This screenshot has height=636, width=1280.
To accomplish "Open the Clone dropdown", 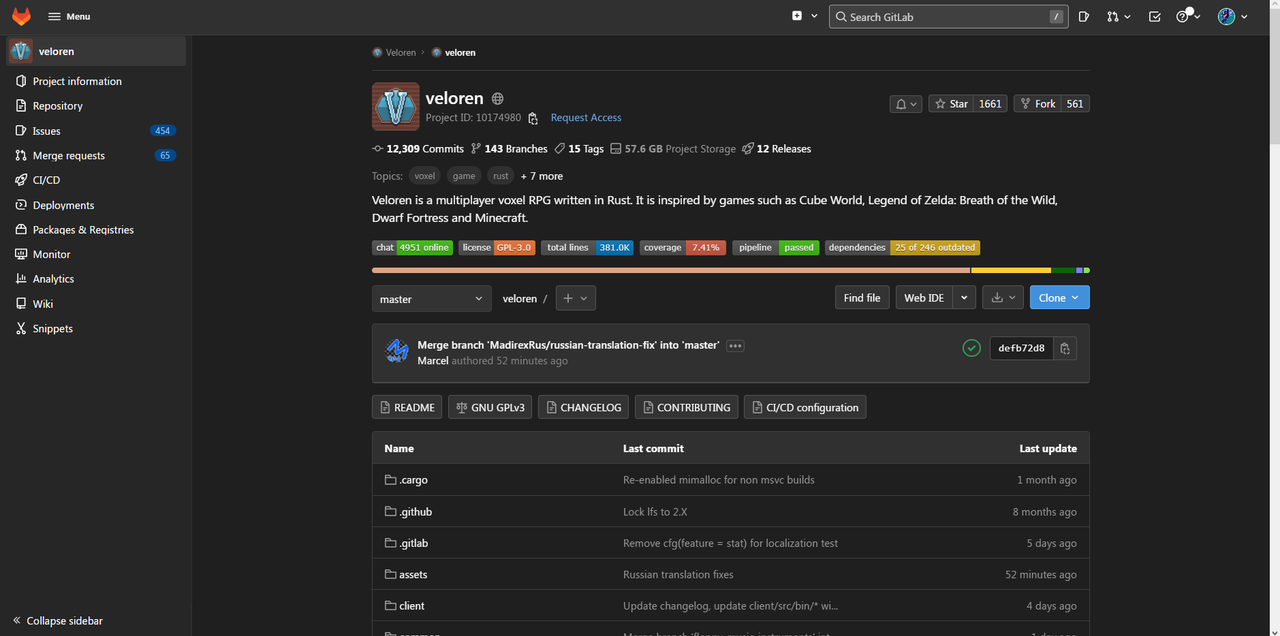I will [x=1060, y=298].
